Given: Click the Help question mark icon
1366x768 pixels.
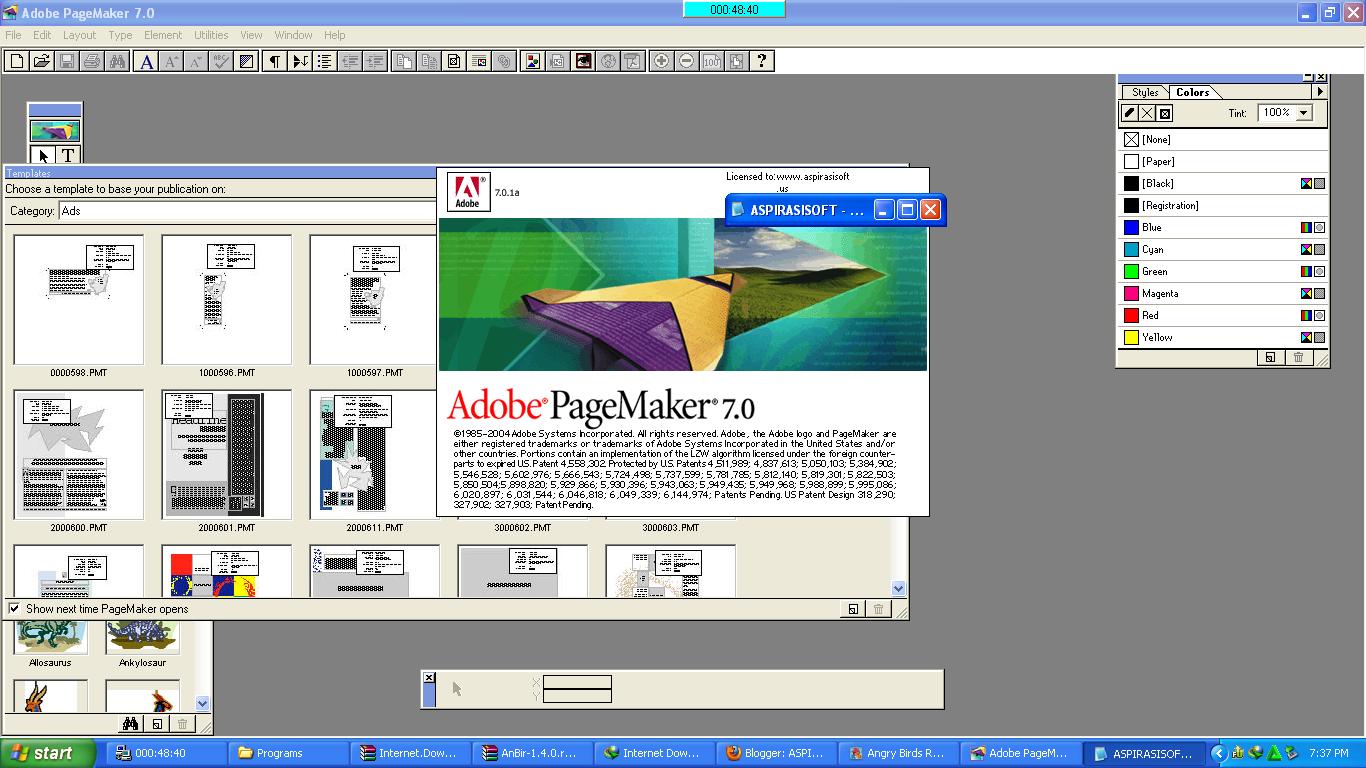Looking at the screenshot, I should coord(761,61).
